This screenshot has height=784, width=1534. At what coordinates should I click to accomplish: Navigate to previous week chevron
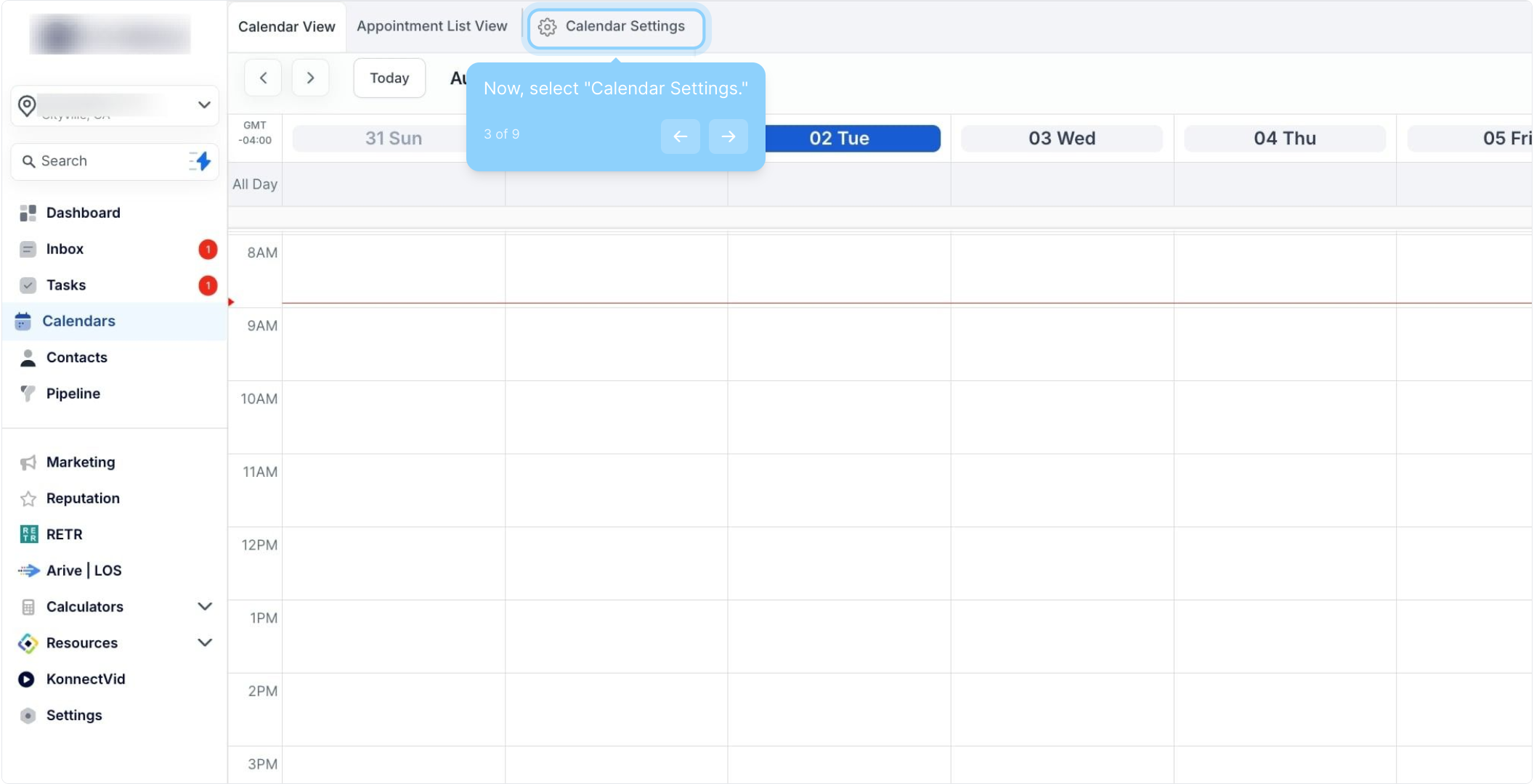point(263,78)
